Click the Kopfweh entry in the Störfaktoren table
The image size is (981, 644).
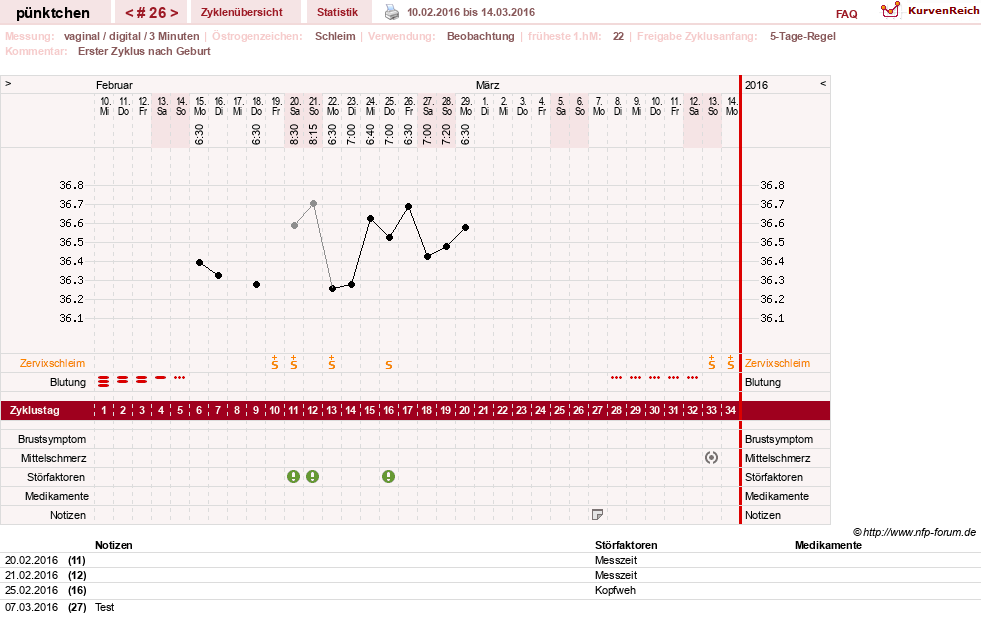click(615, 590)
